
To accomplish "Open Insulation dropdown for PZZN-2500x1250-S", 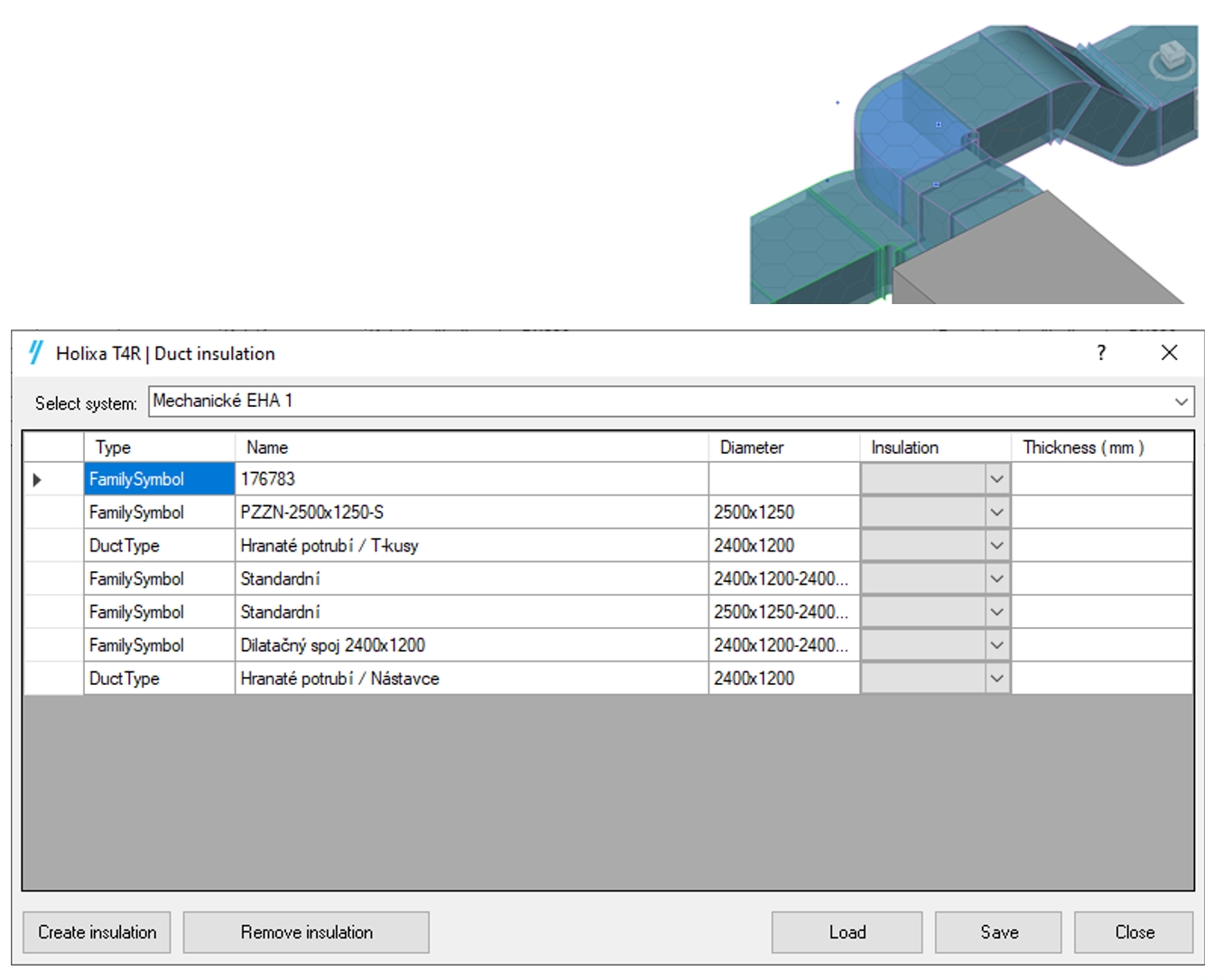I will [996, 513].
